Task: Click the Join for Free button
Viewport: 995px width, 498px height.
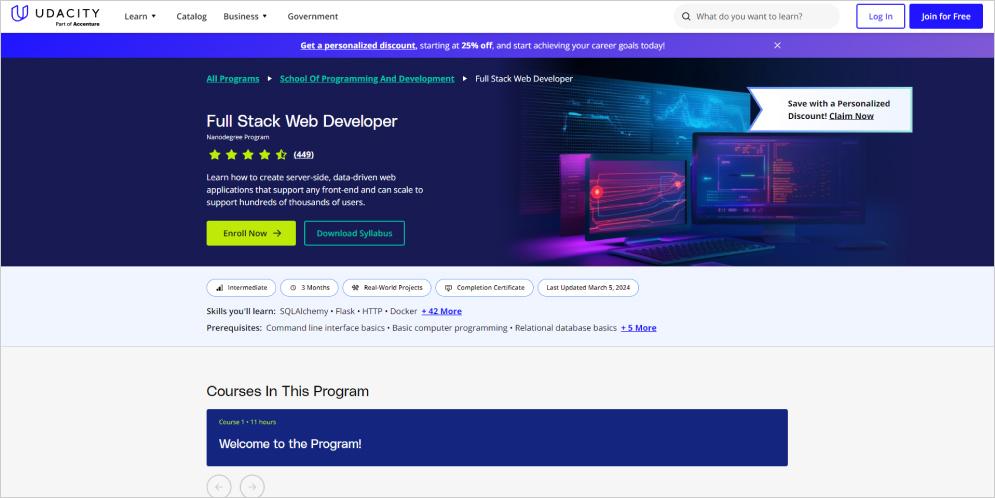Action: [x=946, y=16]
